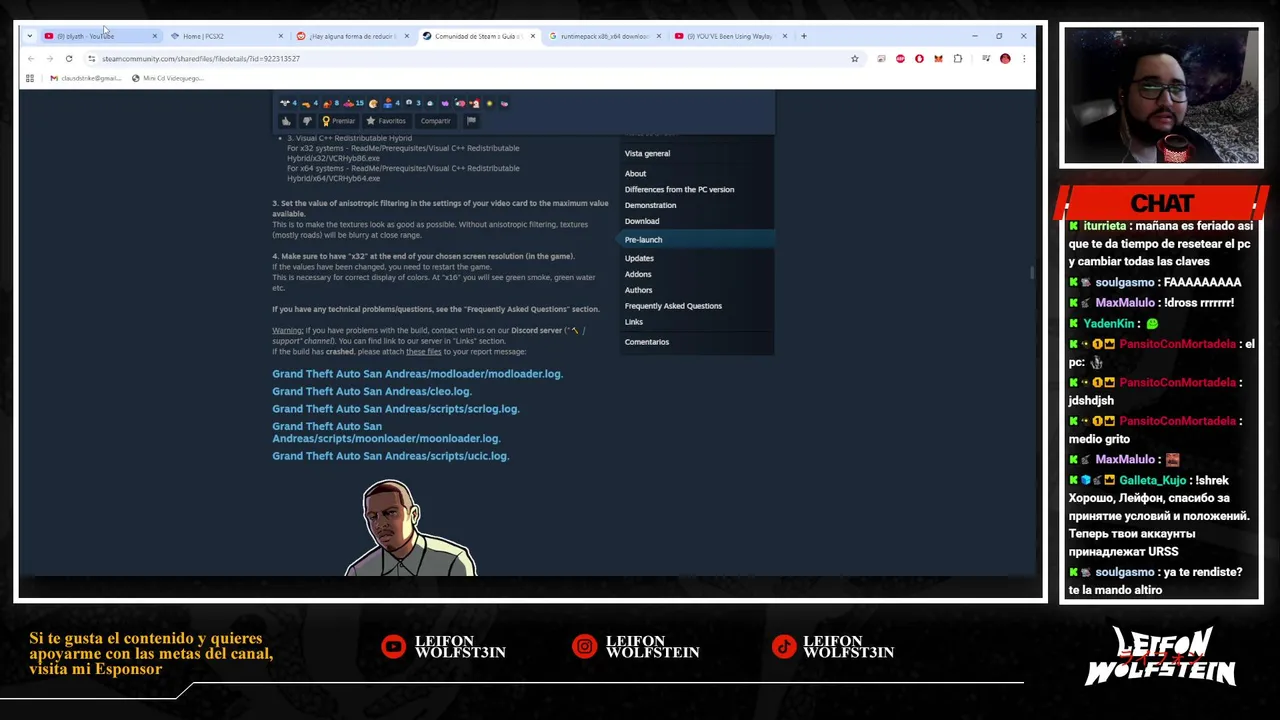Jump to 'Comentarios' section
Screen dimensions: 1280x720
tap(647, 342)
